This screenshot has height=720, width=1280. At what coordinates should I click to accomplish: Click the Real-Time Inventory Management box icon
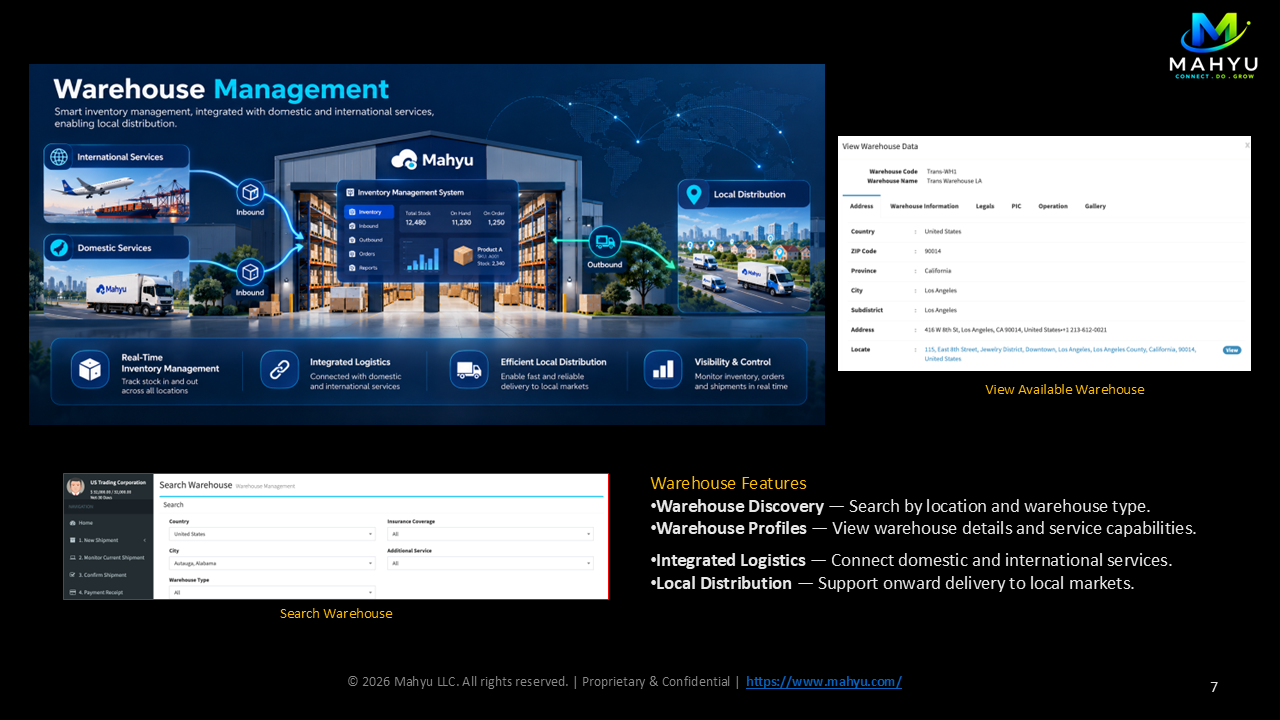(x=90, y=369)
